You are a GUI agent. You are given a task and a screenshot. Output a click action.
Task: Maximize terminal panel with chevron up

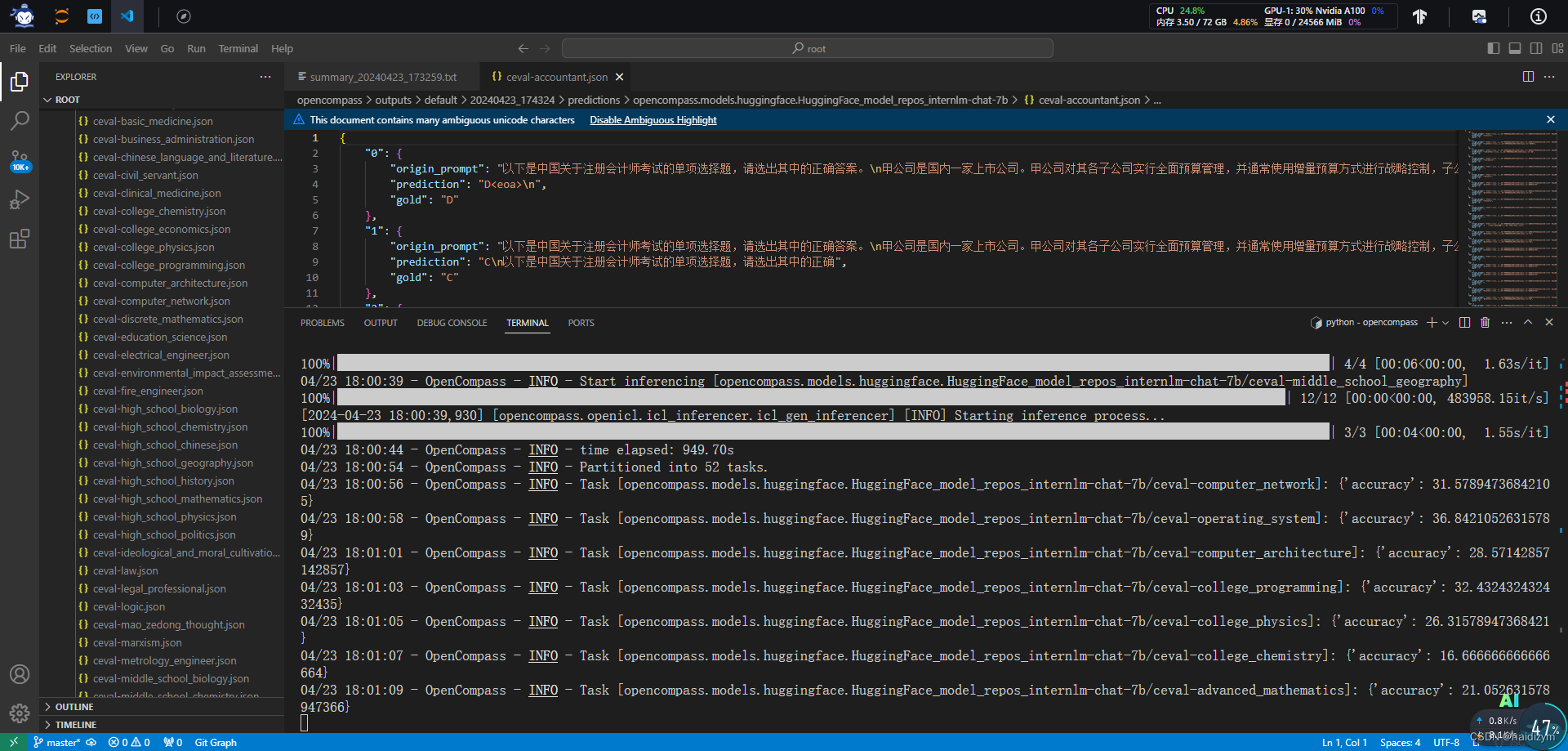[1528, 323]
